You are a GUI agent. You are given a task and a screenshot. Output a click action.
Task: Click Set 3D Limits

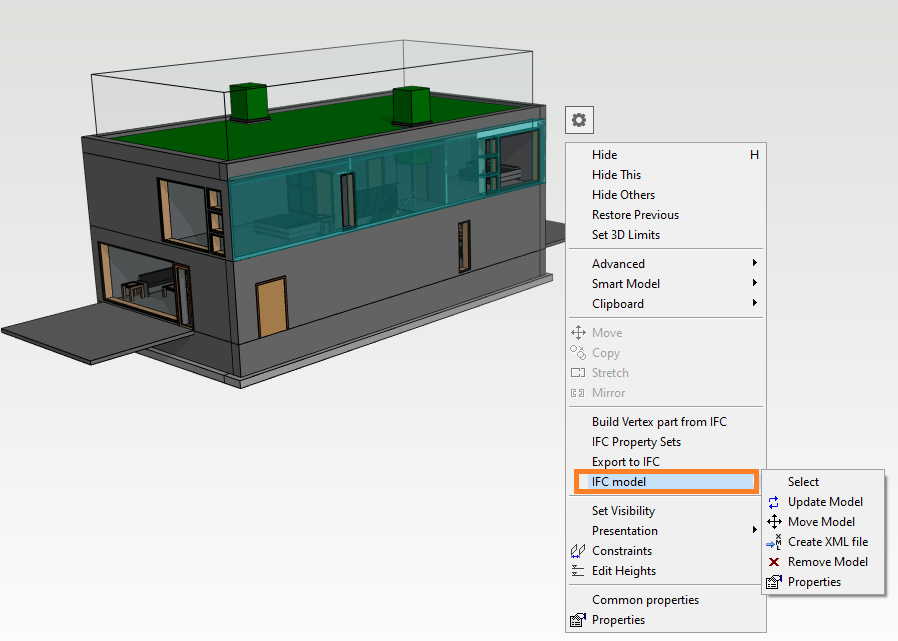coord(626,234)
